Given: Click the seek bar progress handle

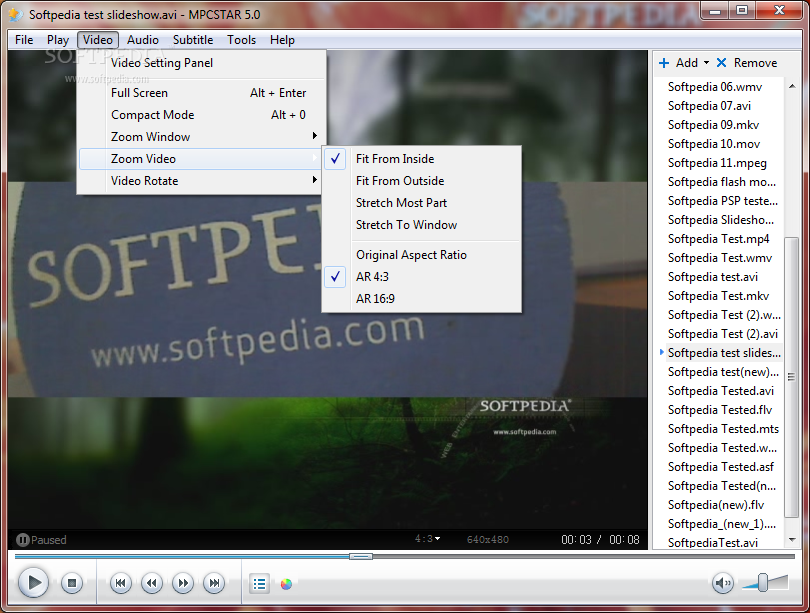Looking at the screenshot, I should point(361,556).
